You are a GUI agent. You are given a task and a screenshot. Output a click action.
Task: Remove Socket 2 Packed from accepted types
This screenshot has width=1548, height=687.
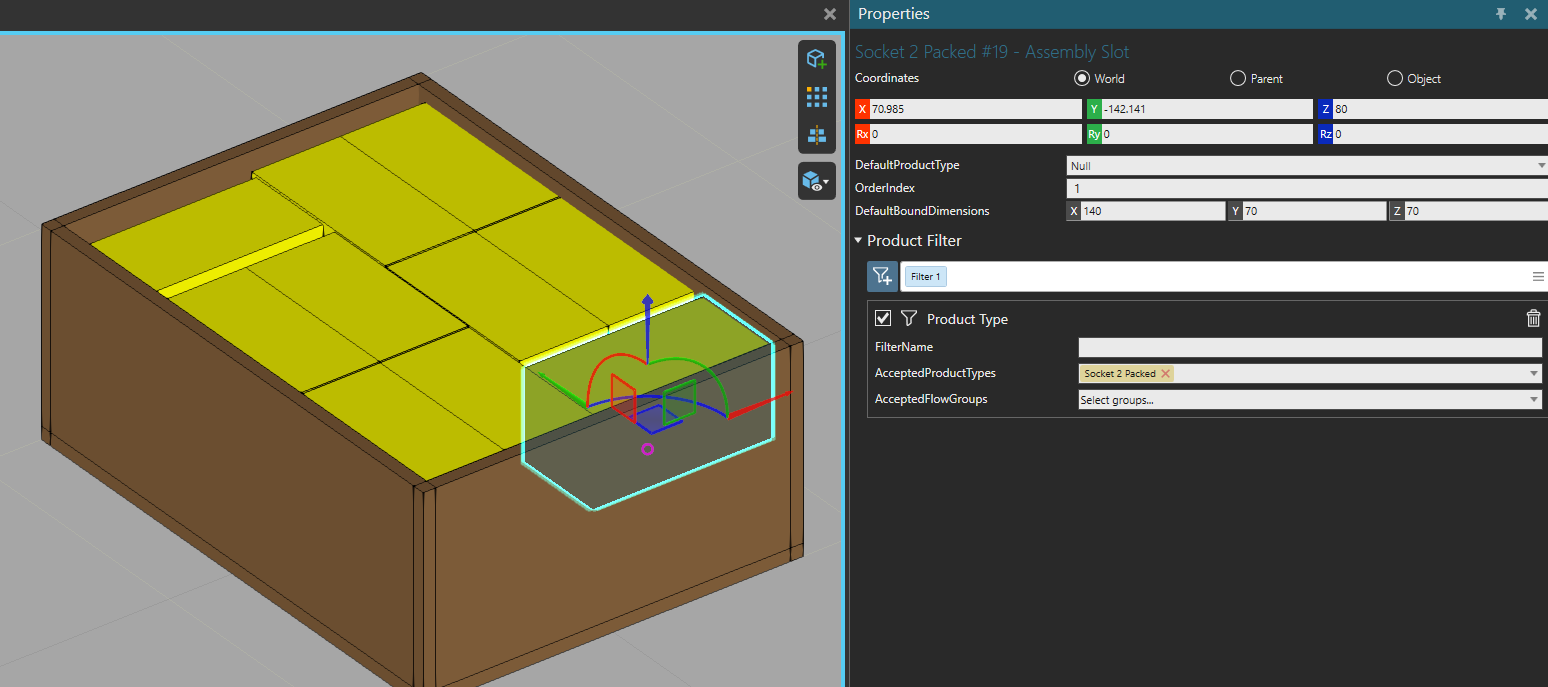point(1165,374)
